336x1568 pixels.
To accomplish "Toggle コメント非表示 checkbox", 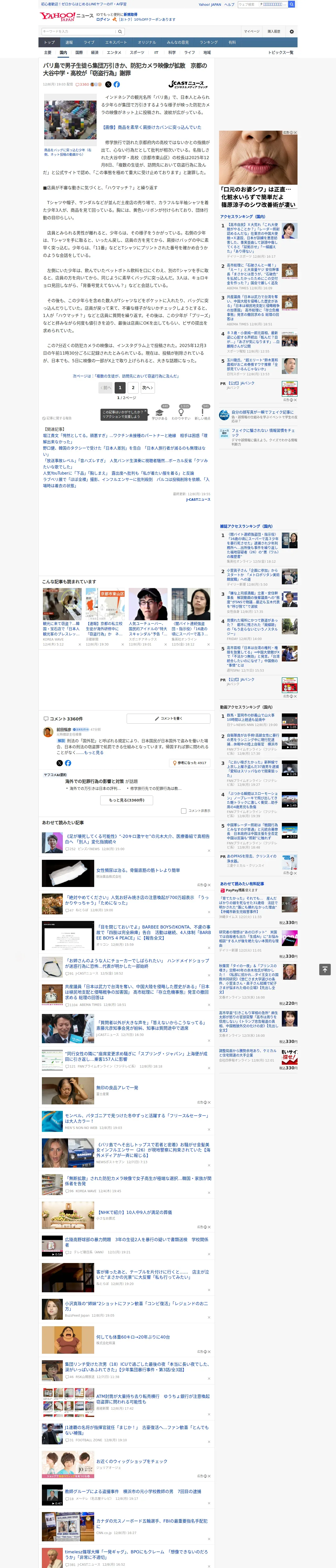I will pos(183,811).
